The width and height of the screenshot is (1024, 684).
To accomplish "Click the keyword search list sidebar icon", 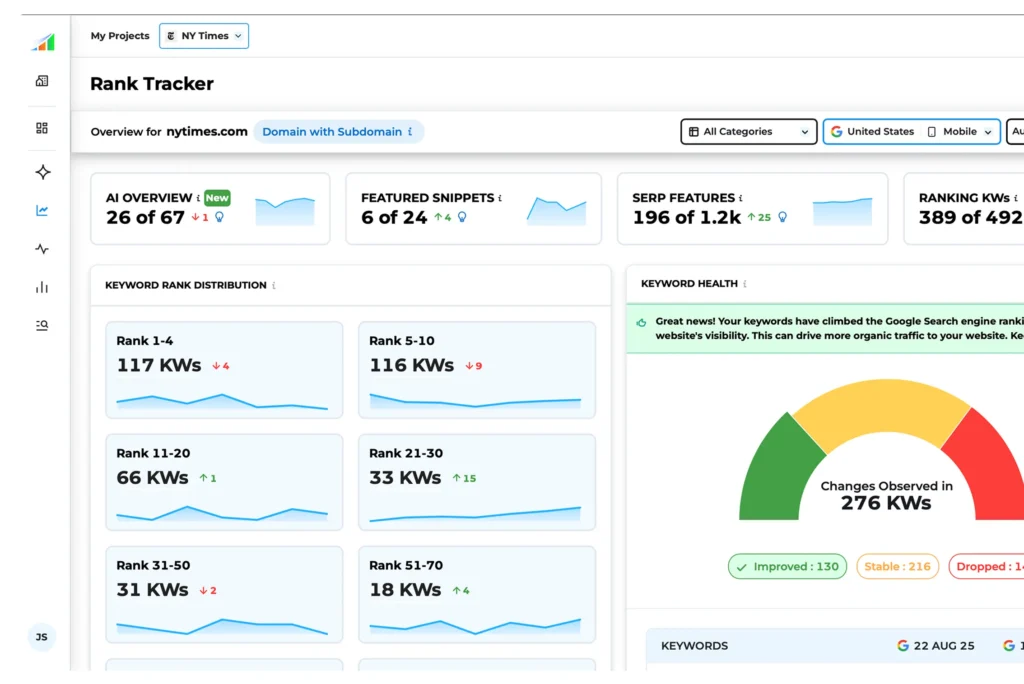I will tap(42, 325).
